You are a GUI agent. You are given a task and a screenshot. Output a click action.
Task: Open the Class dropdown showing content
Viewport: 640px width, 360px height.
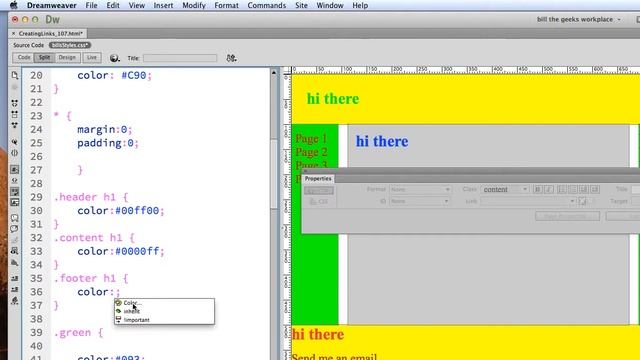tap(505, 189)
